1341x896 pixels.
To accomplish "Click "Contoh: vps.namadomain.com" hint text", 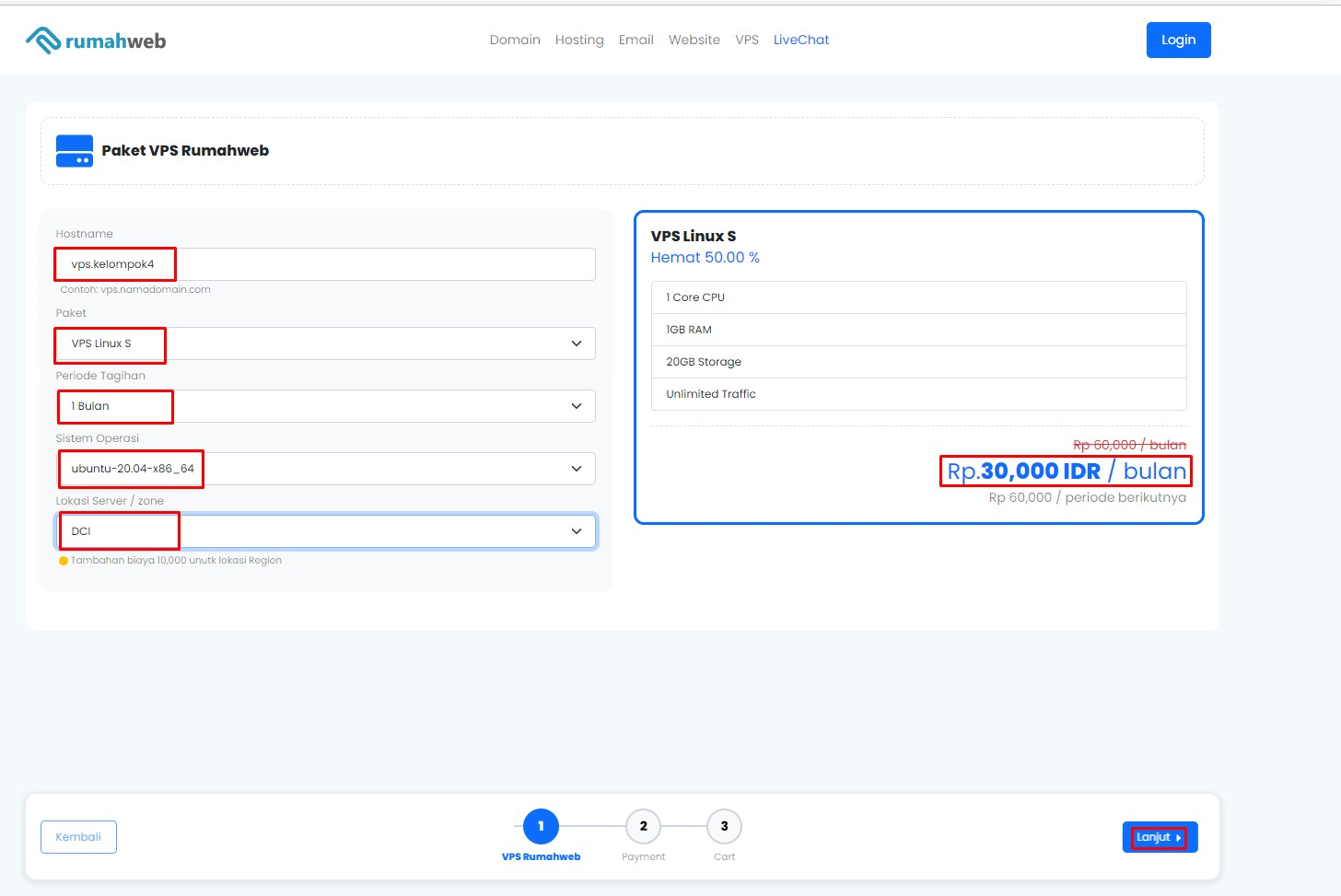I will point(135,289).
